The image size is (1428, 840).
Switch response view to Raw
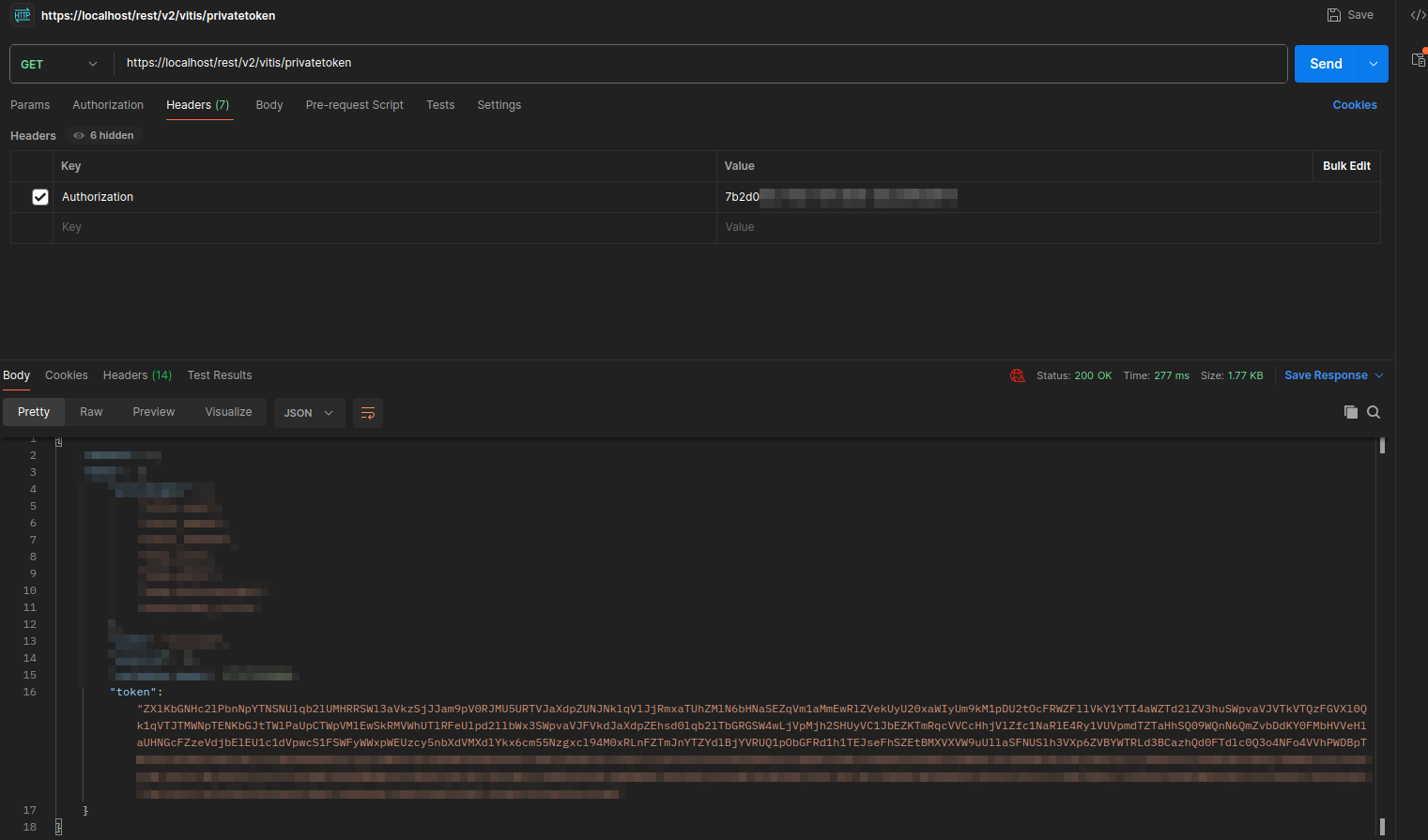tap(91, 412)
